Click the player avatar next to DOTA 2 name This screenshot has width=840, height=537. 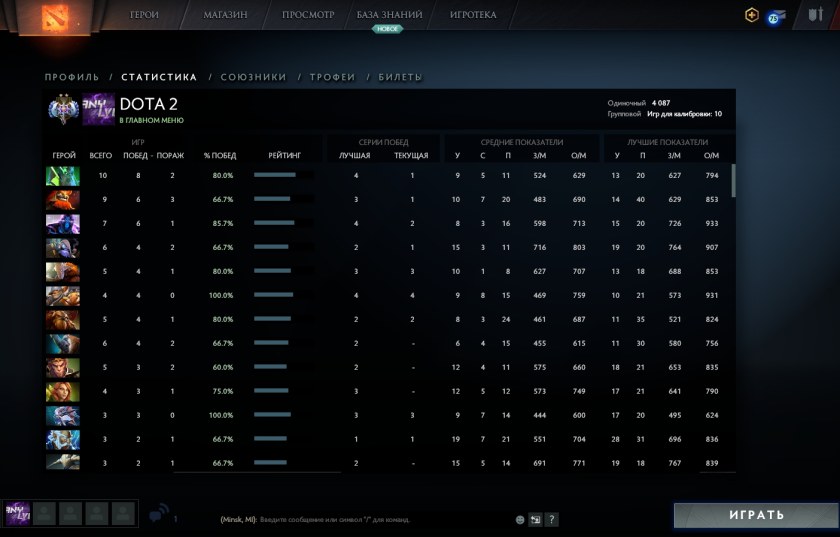(98, 109)
